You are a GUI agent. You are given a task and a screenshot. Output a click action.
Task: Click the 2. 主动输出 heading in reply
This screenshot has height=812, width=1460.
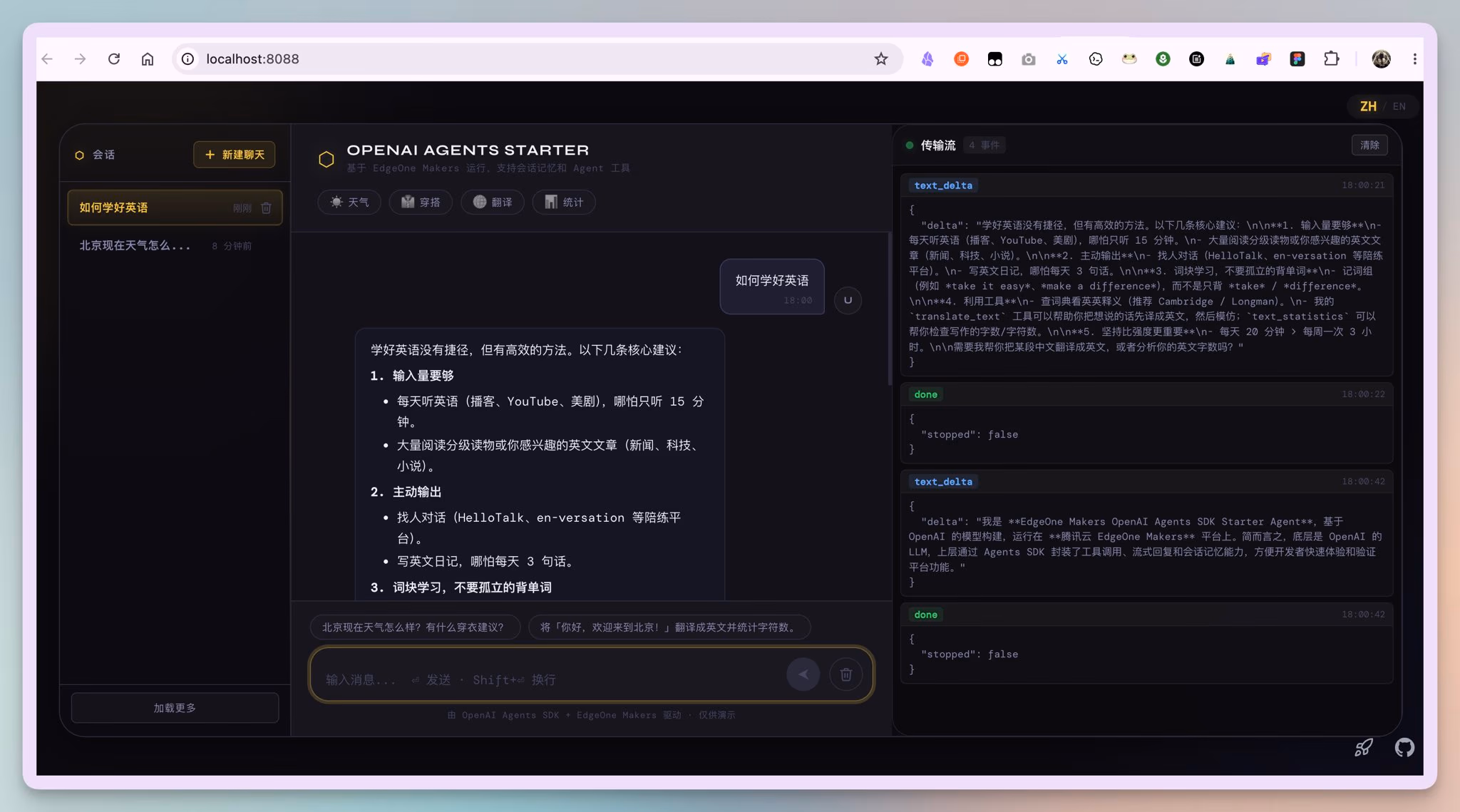406,492
